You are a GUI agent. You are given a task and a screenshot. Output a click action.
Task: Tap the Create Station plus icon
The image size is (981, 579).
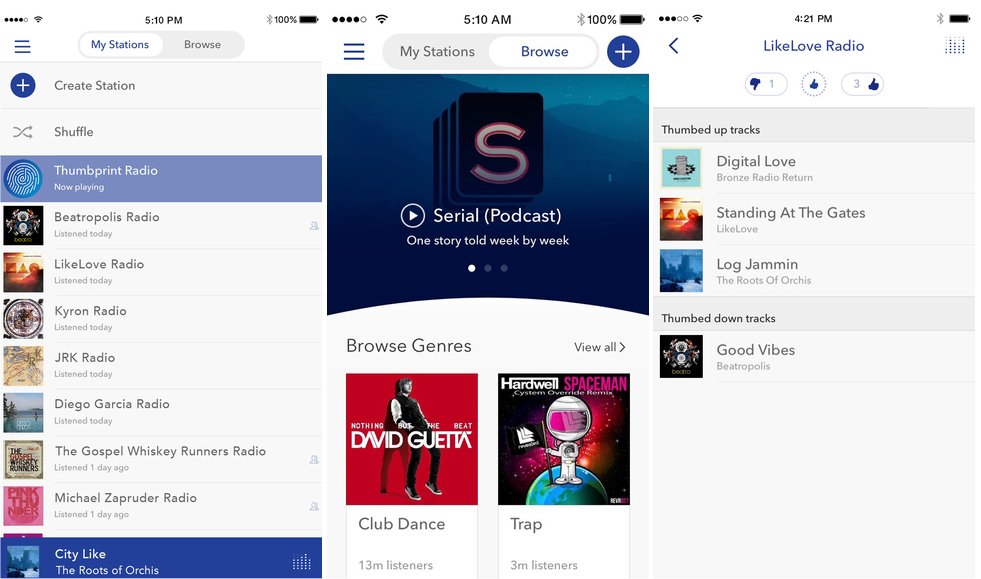23,86
